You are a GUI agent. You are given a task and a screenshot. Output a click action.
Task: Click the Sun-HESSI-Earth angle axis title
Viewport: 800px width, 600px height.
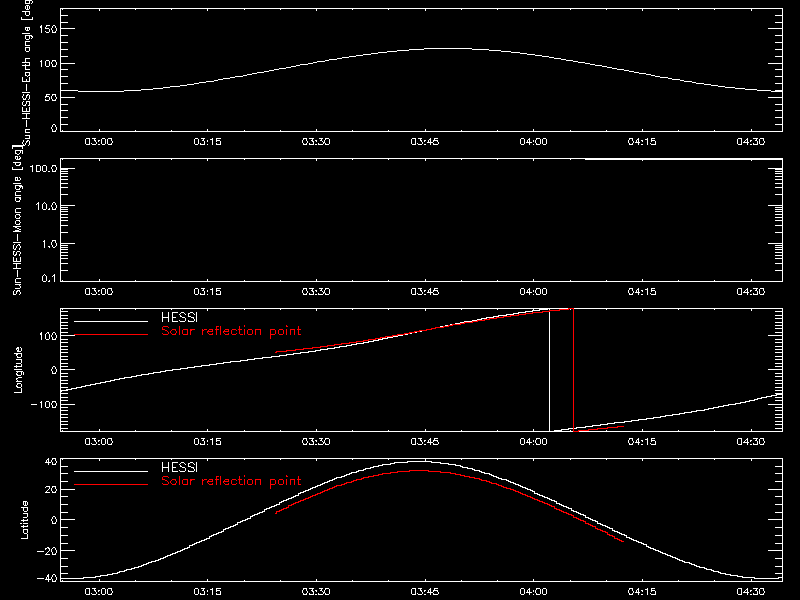pyautogui.click(x=27, y=72)
